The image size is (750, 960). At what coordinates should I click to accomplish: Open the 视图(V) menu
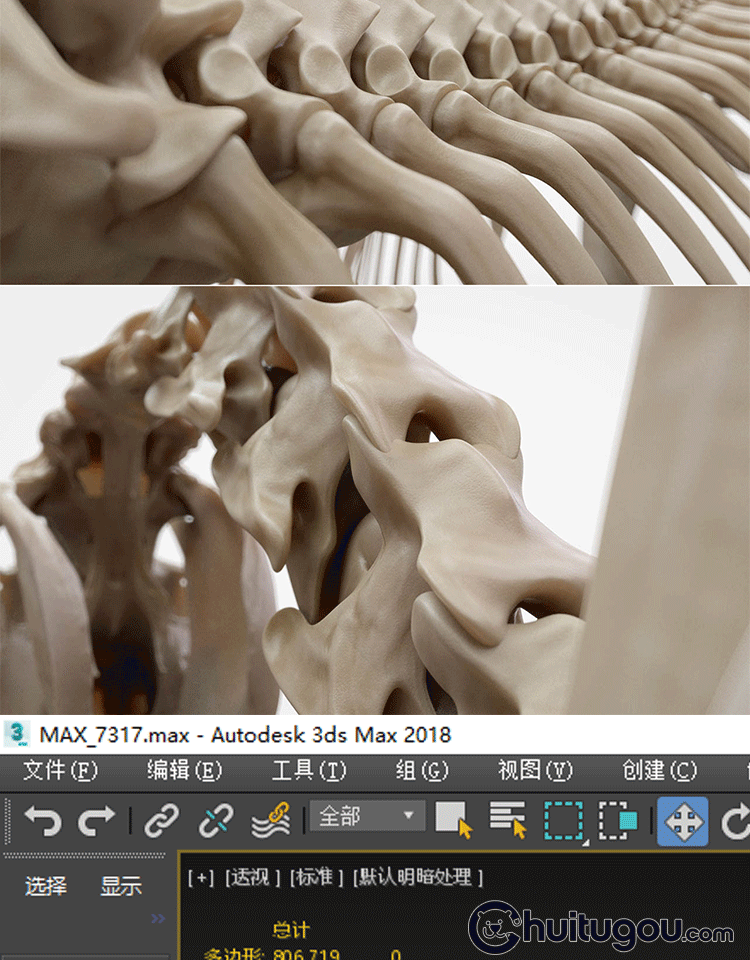tap(535, 770)
